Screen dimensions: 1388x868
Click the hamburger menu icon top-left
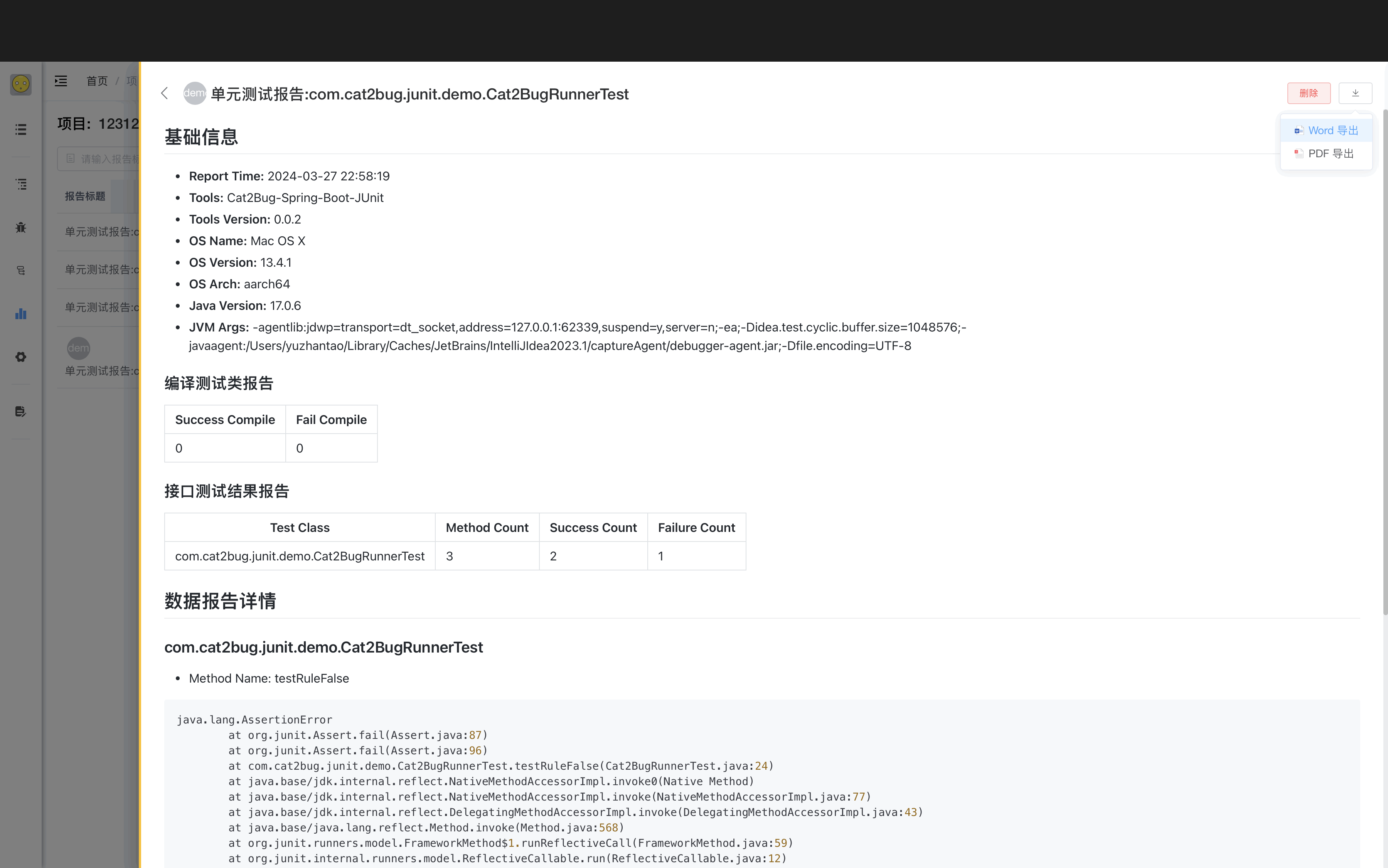pos(60,81)
